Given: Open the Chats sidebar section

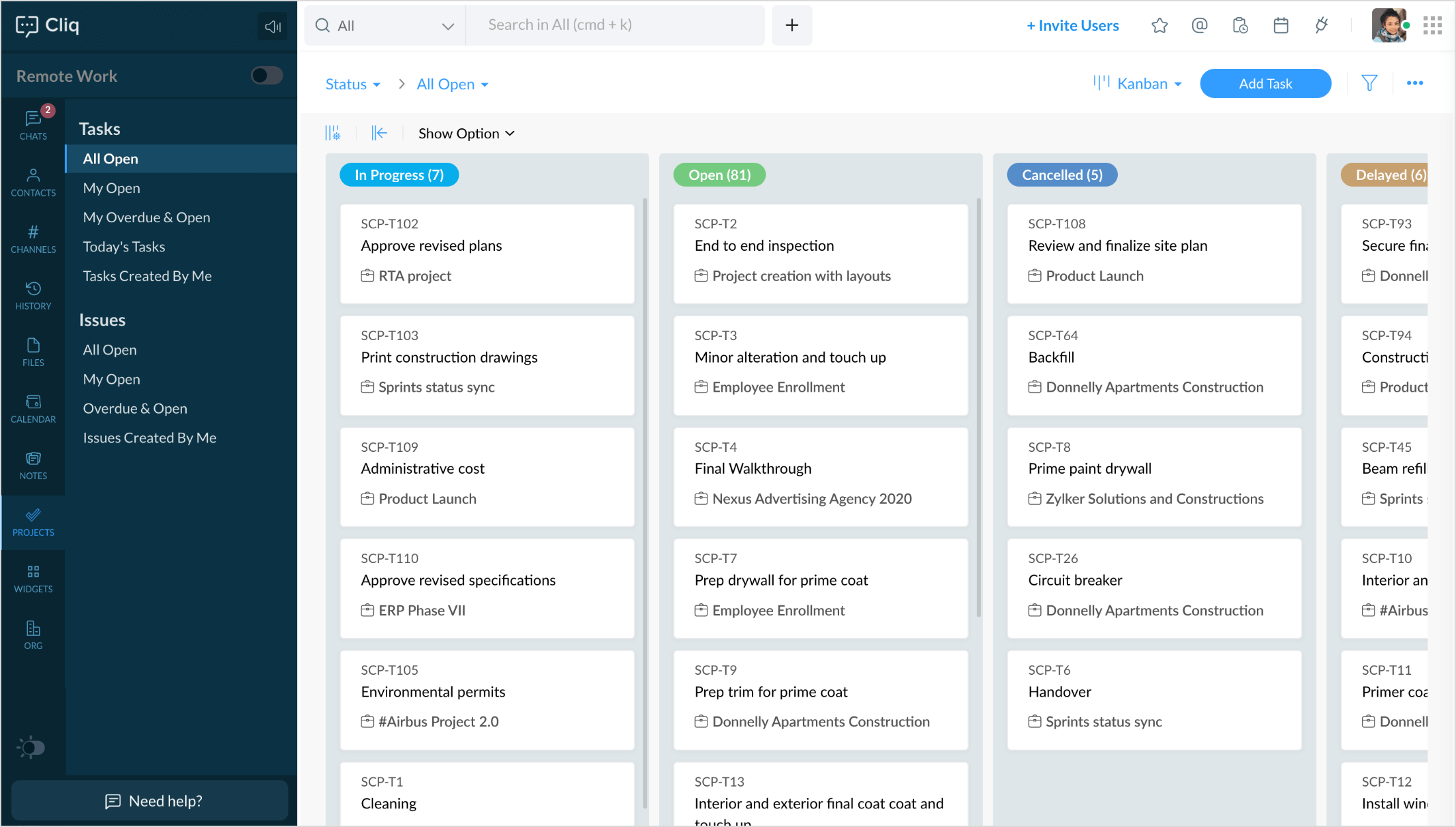Looking at the screenshot, I should (x=33, y=124).
